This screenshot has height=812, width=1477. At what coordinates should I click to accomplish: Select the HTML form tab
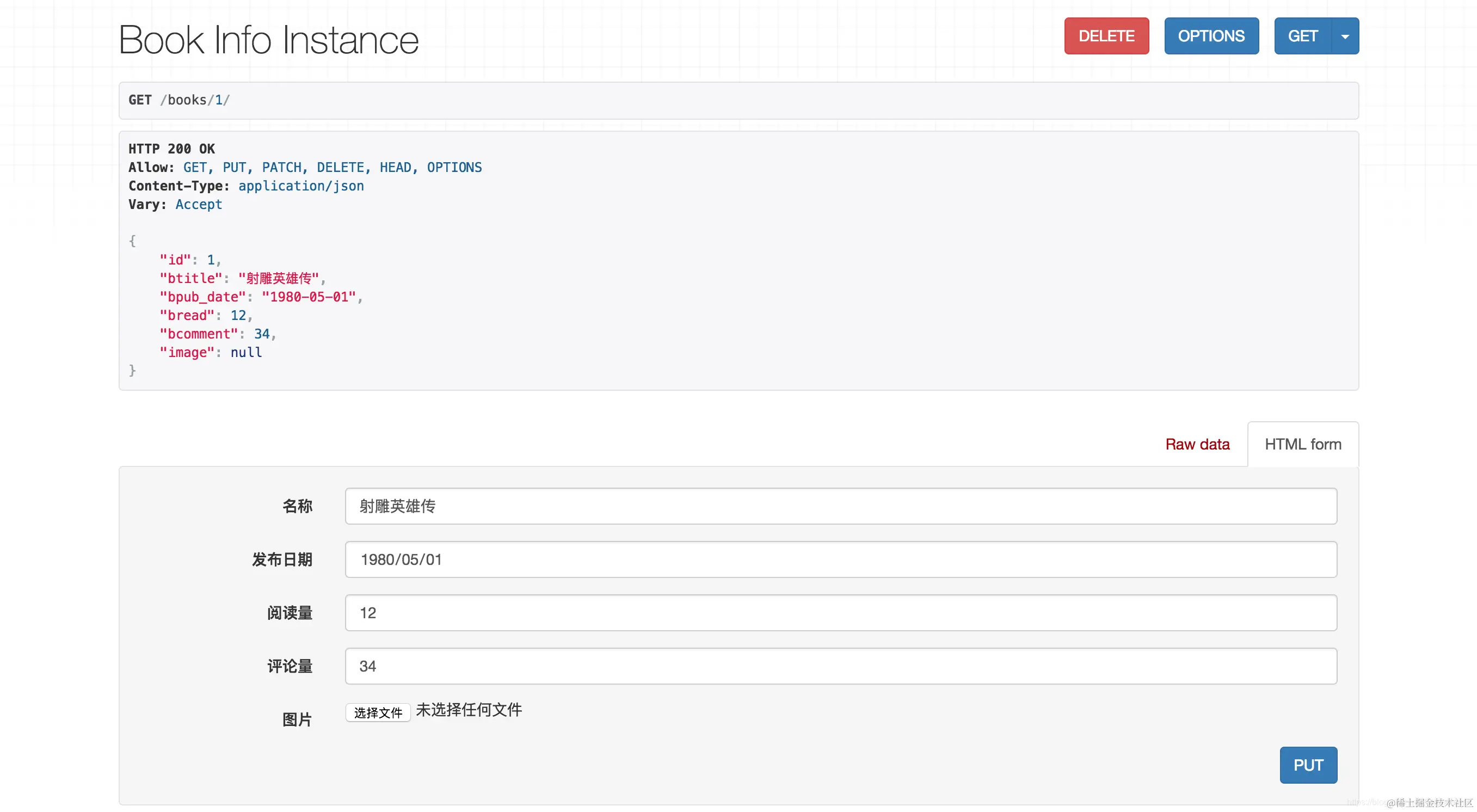coord(1303,445)
